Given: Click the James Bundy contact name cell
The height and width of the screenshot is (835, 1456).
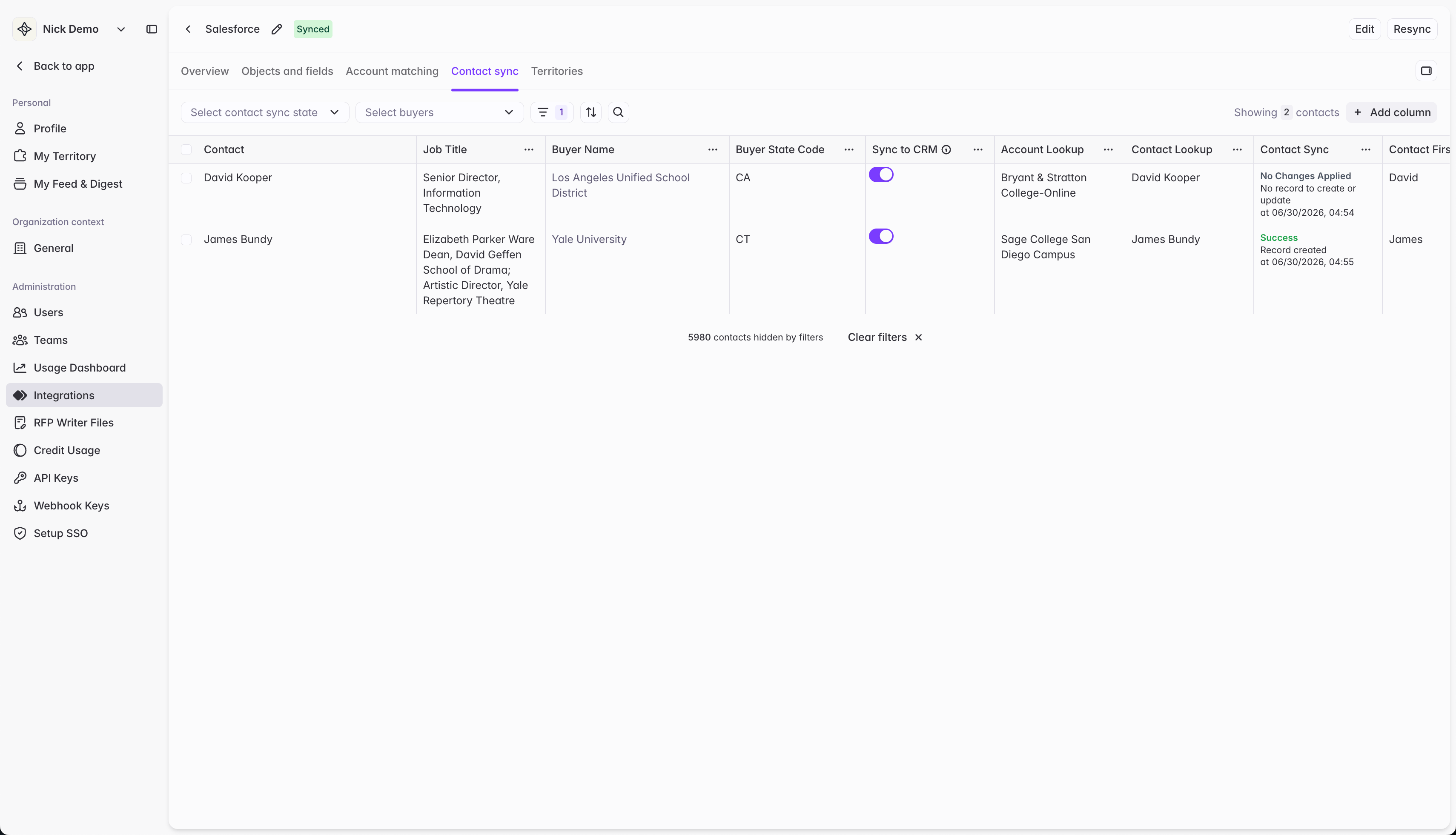Looking at the screenshot, I should tap(238, 239).
